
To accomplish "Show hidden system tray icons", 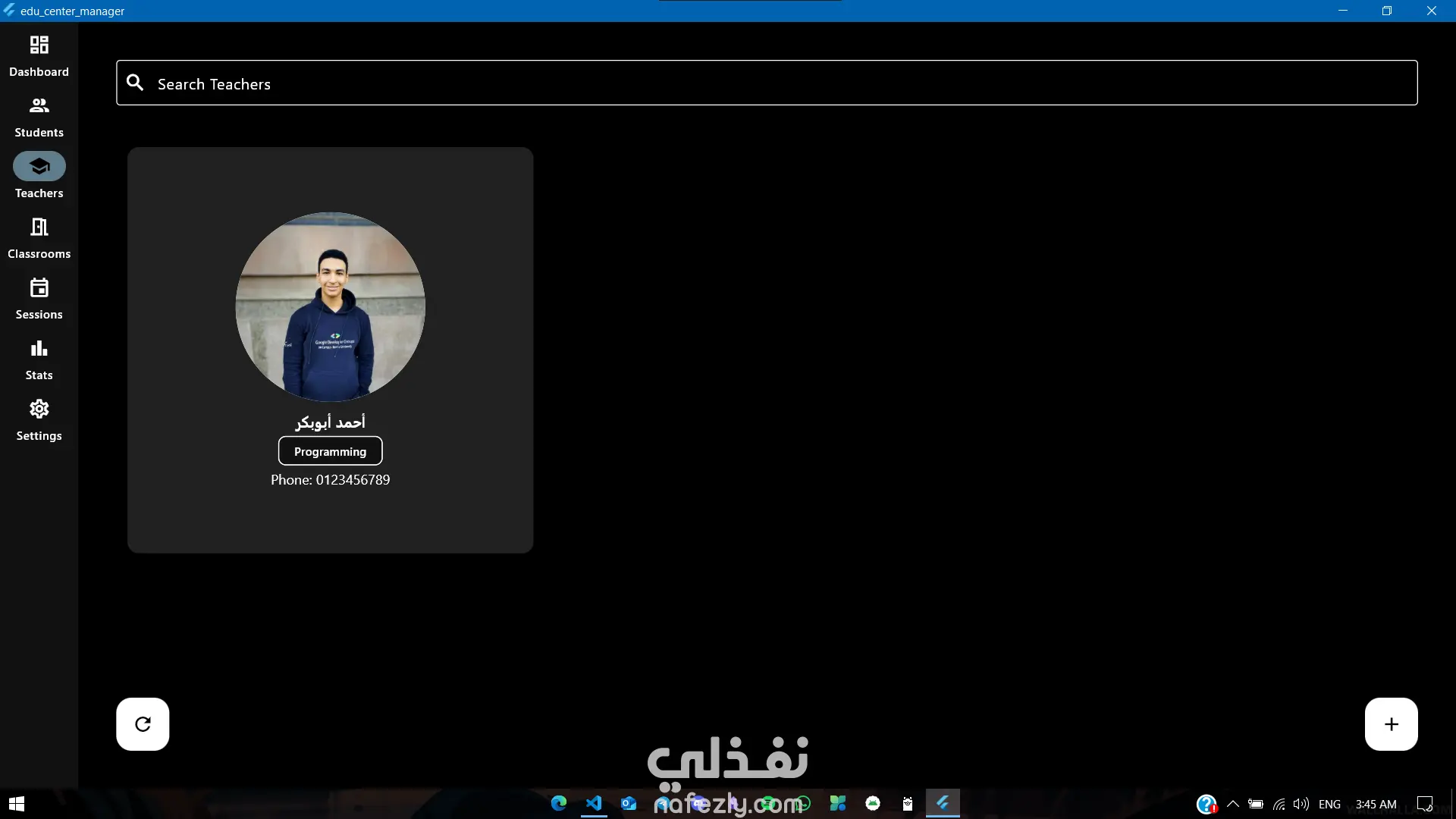I will click(x=1233, y=804).
